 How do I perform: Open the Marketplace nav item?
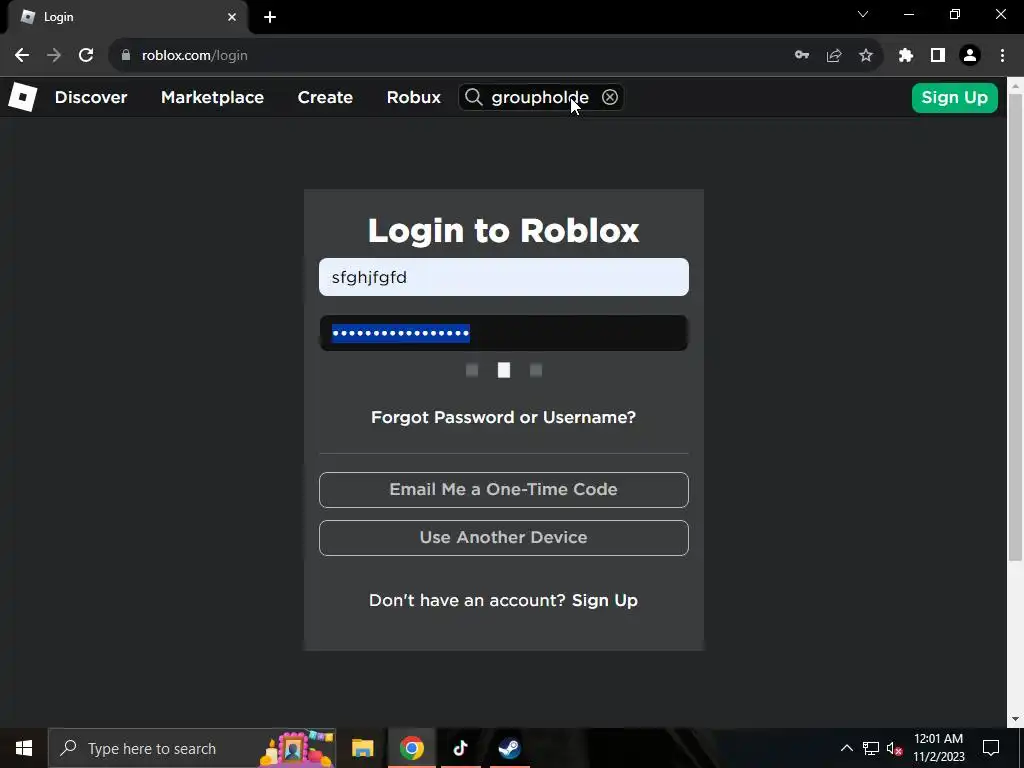pos(212,97)
